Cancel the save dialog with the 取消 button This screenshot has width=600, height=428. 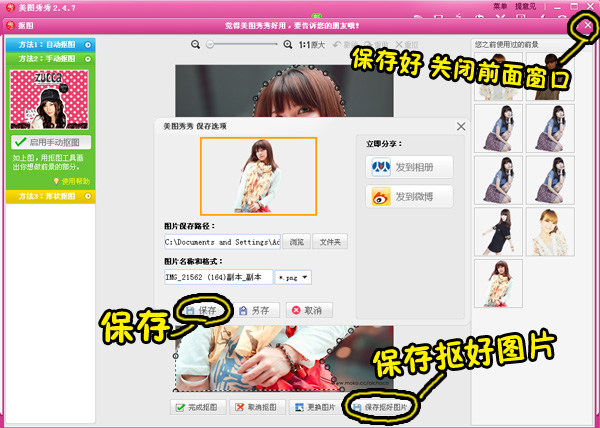[x=308, y=311]
